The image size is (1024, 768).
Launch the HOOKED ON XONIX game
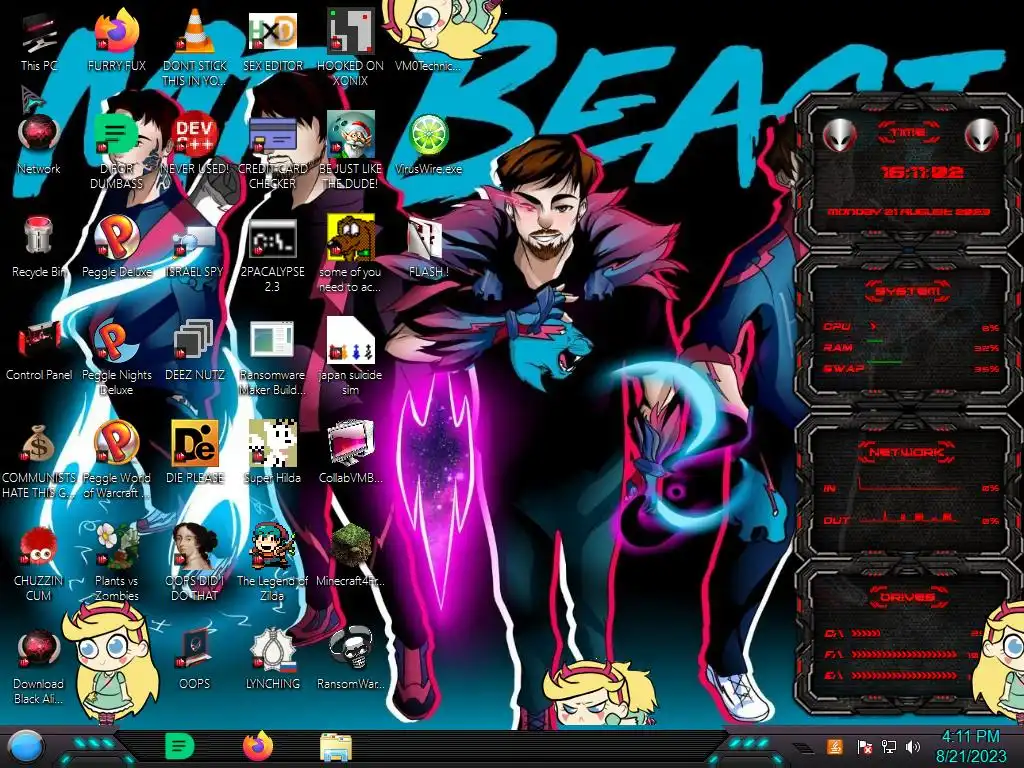[x=350, y=48]
